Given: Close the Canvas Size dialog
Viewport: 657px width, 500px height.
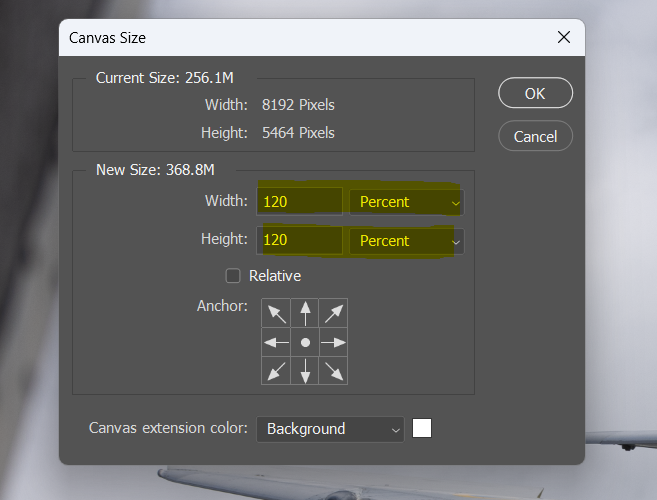Looking at the screenshot, I should coord(564,37).
